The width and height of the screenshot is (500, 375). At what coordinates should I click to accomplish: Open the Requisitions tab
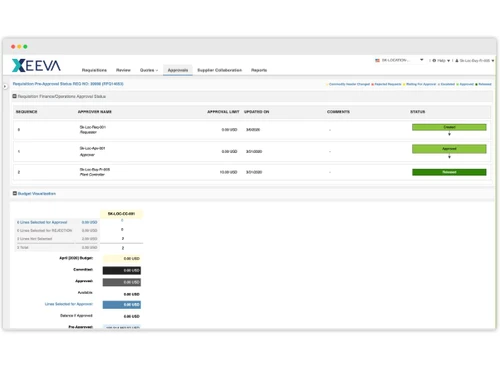point(94,70)
